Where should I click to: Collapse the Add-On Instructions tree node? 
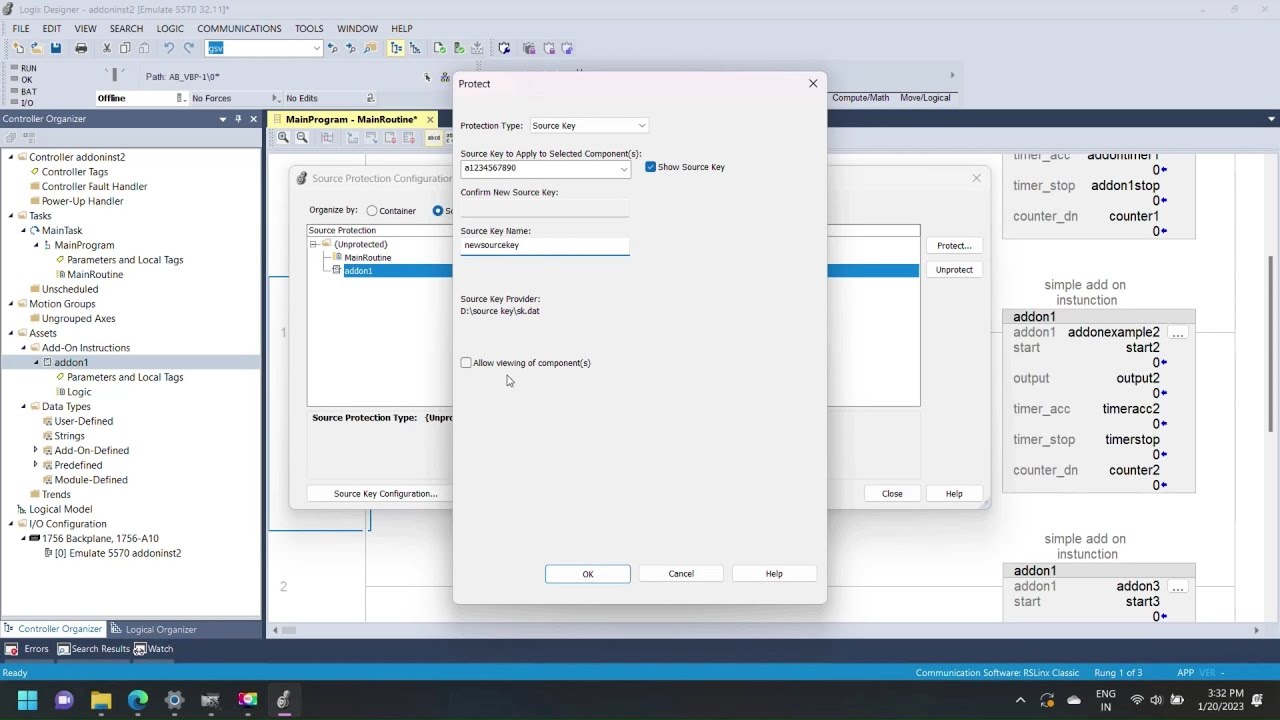[x=24, y=348]
